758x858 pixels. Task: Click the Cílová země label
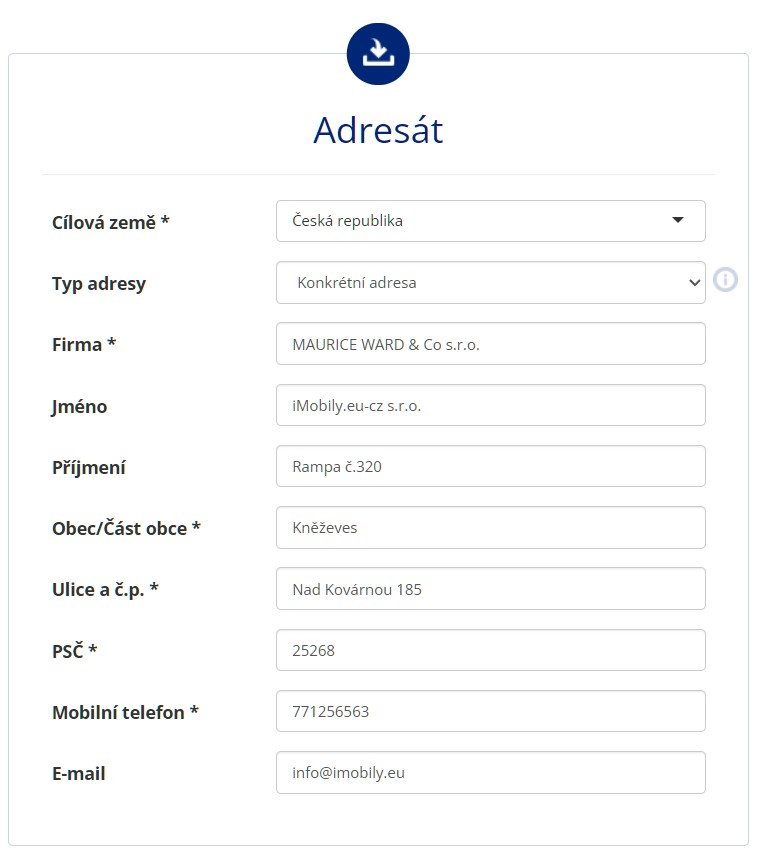click(x=111, y=222)
